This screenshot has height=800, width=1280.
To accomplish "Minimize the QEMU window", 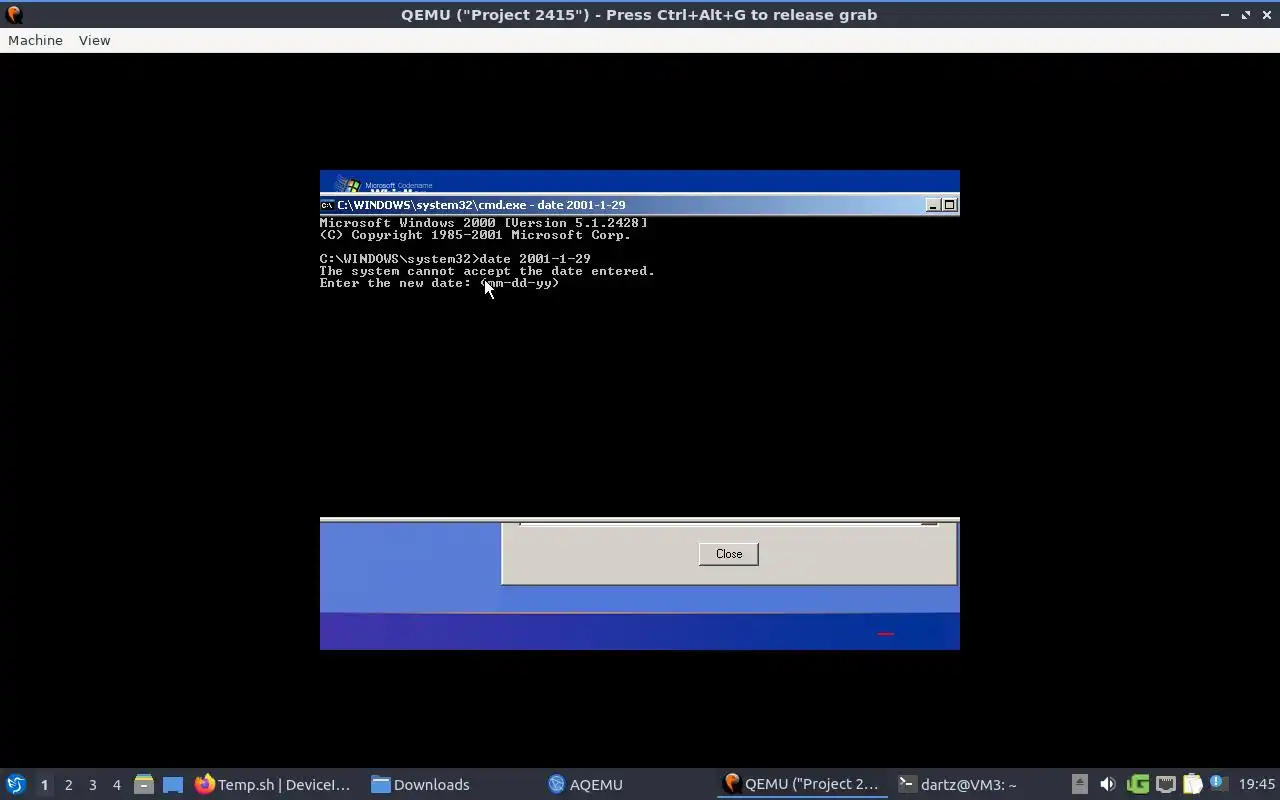I will click(x=1225, y=15).
